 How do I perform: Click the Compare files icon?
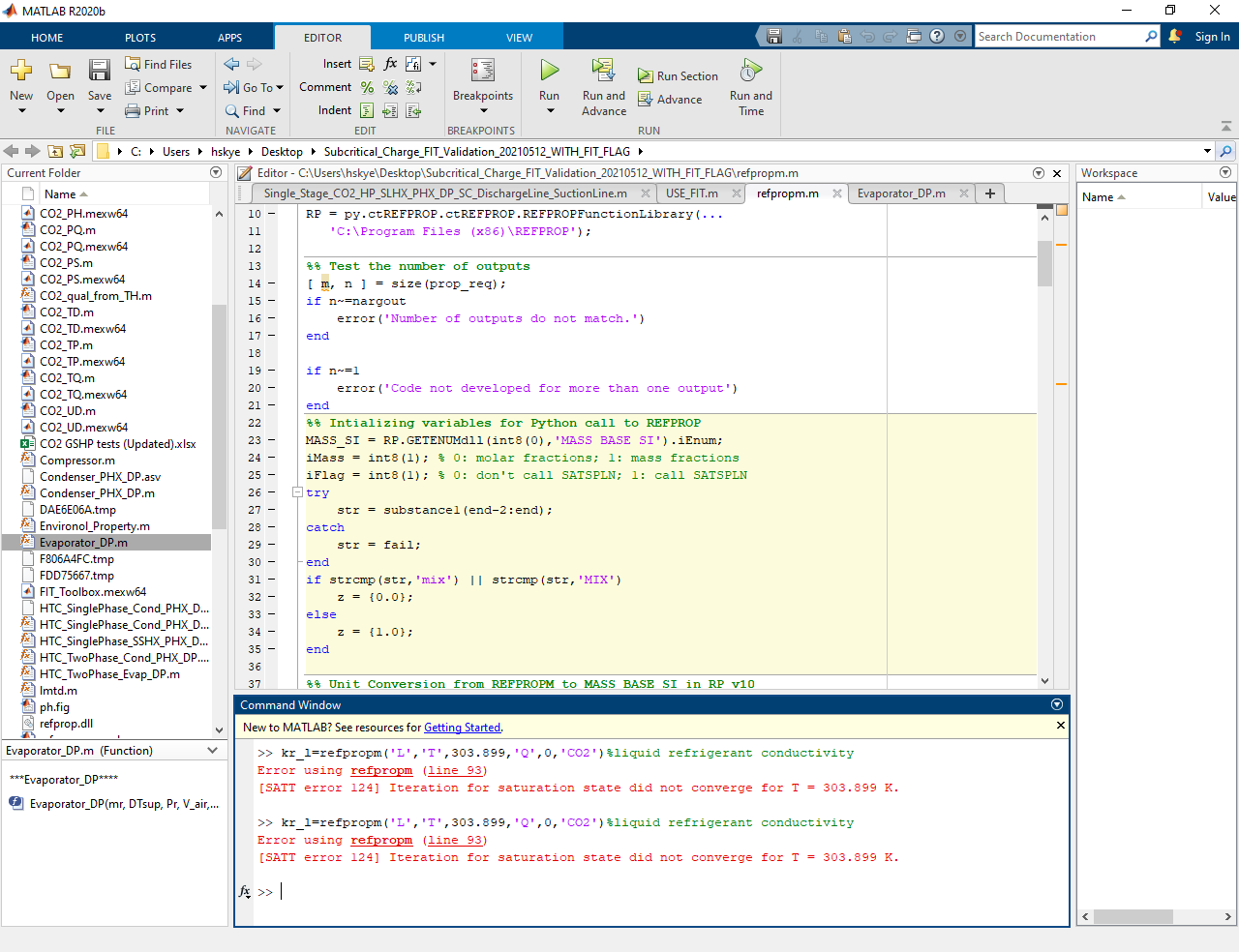[134, 87]
